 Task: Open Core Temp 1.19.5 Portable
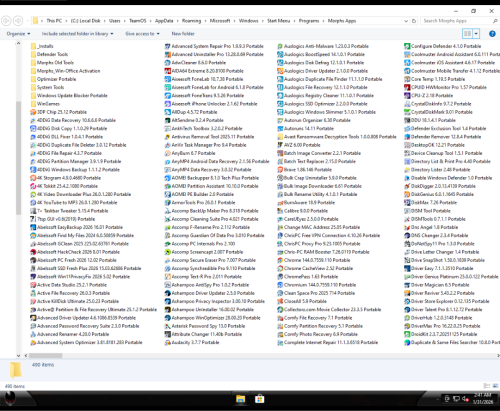click(434, 79)
